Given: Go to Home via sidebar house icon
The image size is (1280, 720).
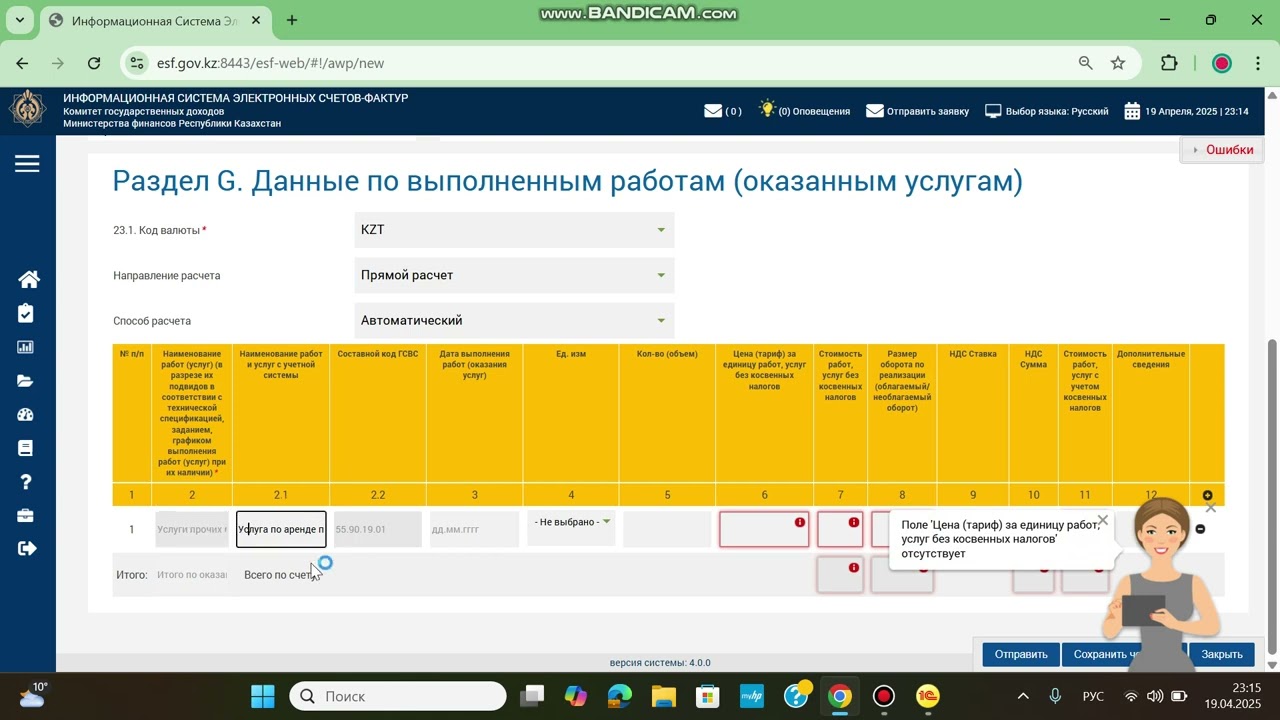Looking at the screenshot, I should [x=28, y=280].
